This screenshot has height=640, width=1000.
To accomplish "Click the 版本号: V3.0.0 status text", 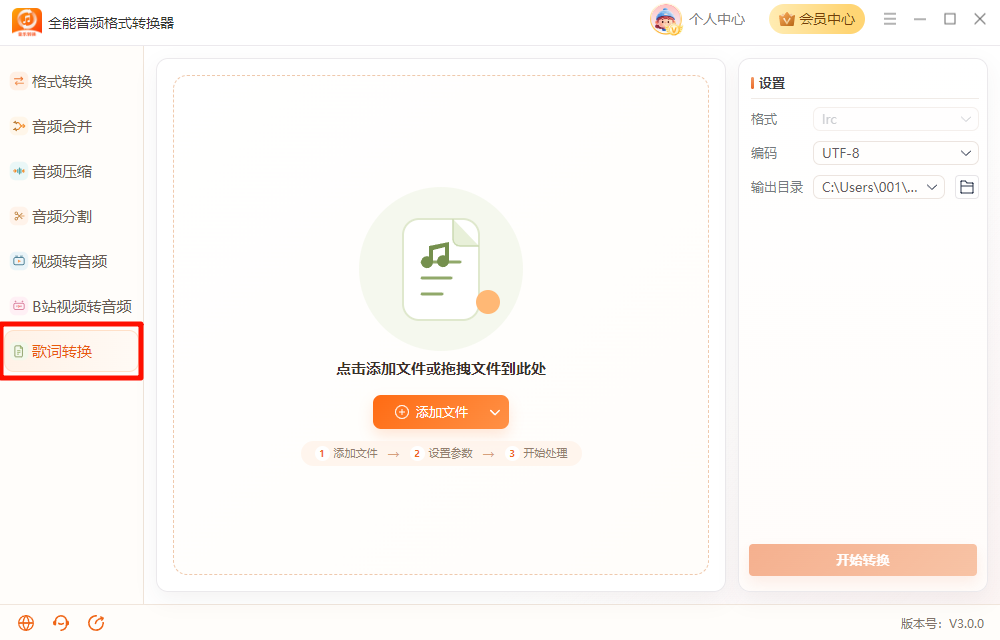I will 942,623.
